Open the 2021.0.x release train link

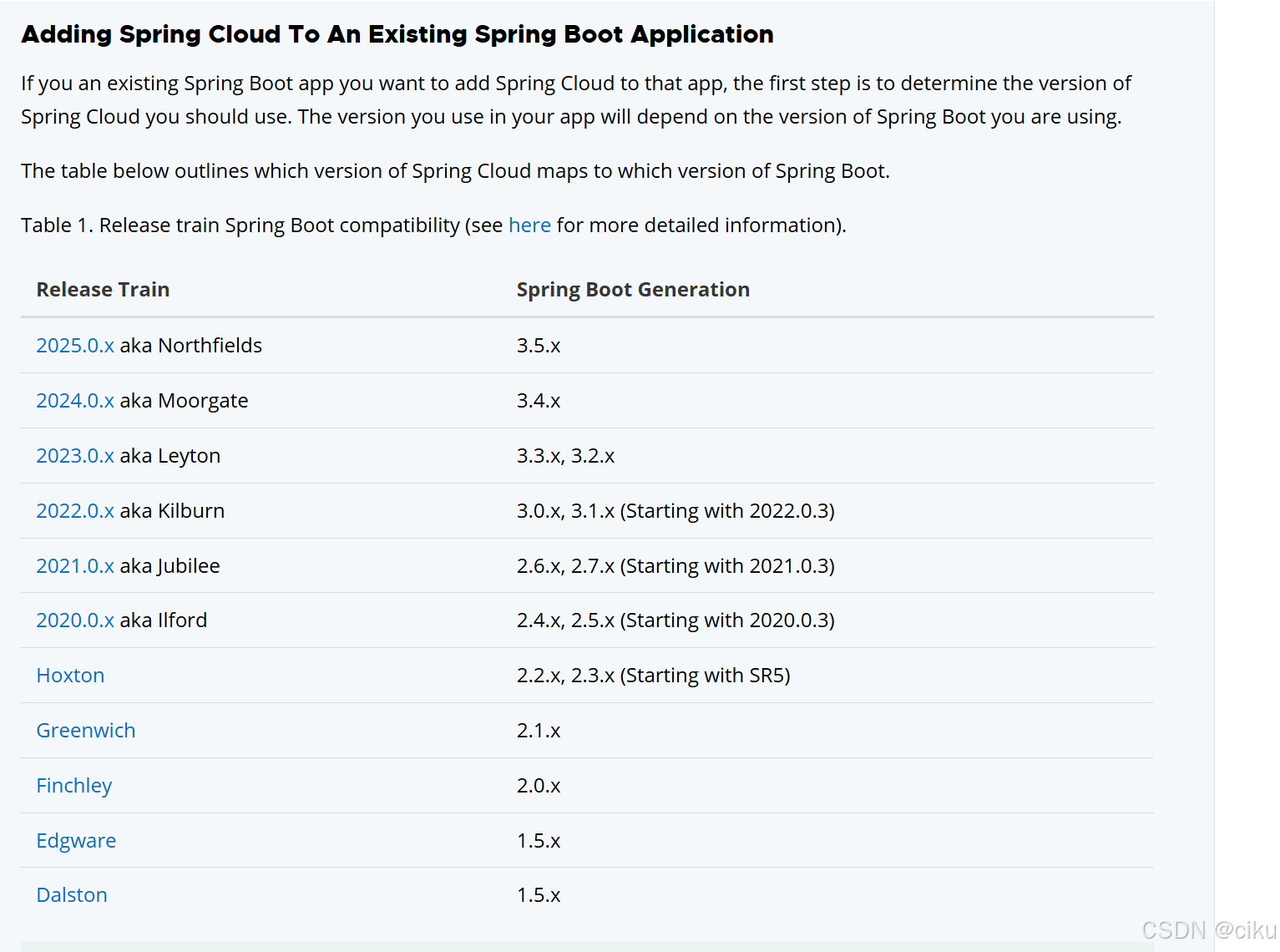tap(75, 566)
